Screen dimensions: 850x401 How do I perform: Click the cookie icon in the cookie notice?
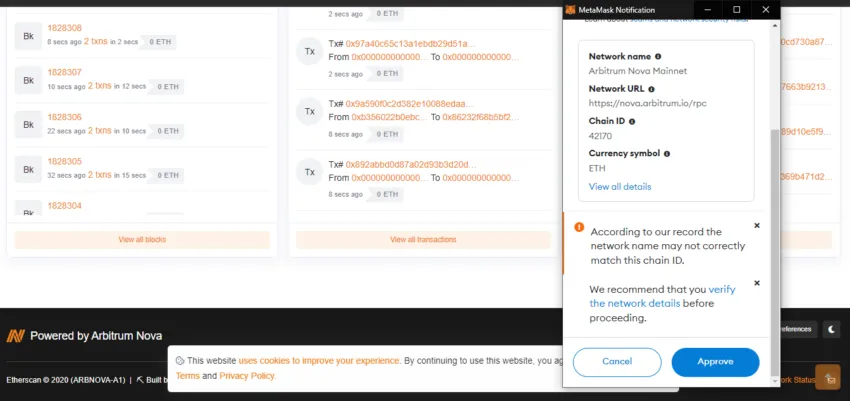[180, 361]
